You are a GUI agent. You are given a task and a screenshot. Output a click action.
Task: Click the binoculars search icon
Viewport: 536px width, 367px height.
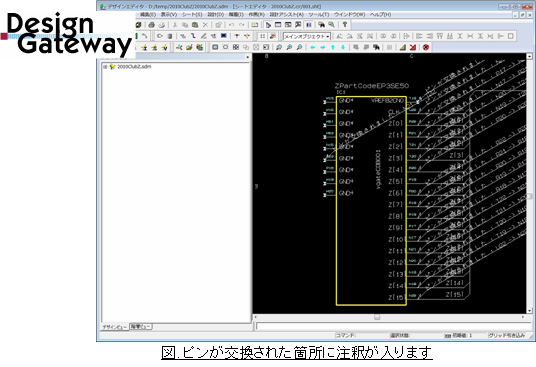click(321, 25)
